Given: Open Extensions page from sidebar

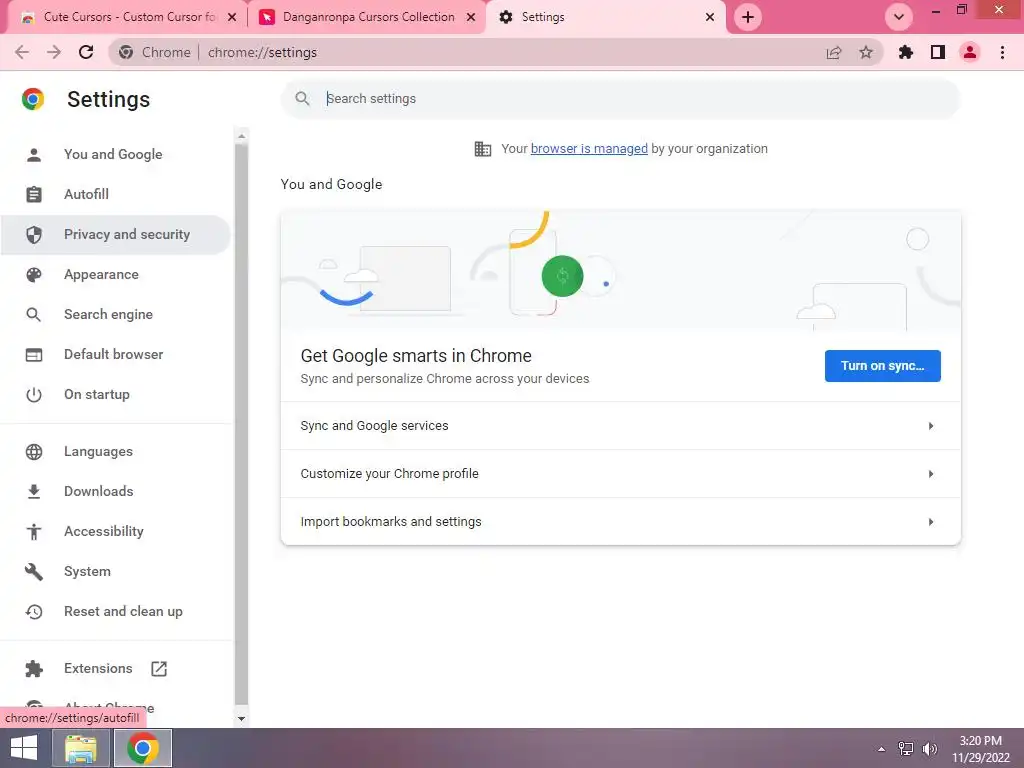Looking at the screenshot, I should 98,668.
